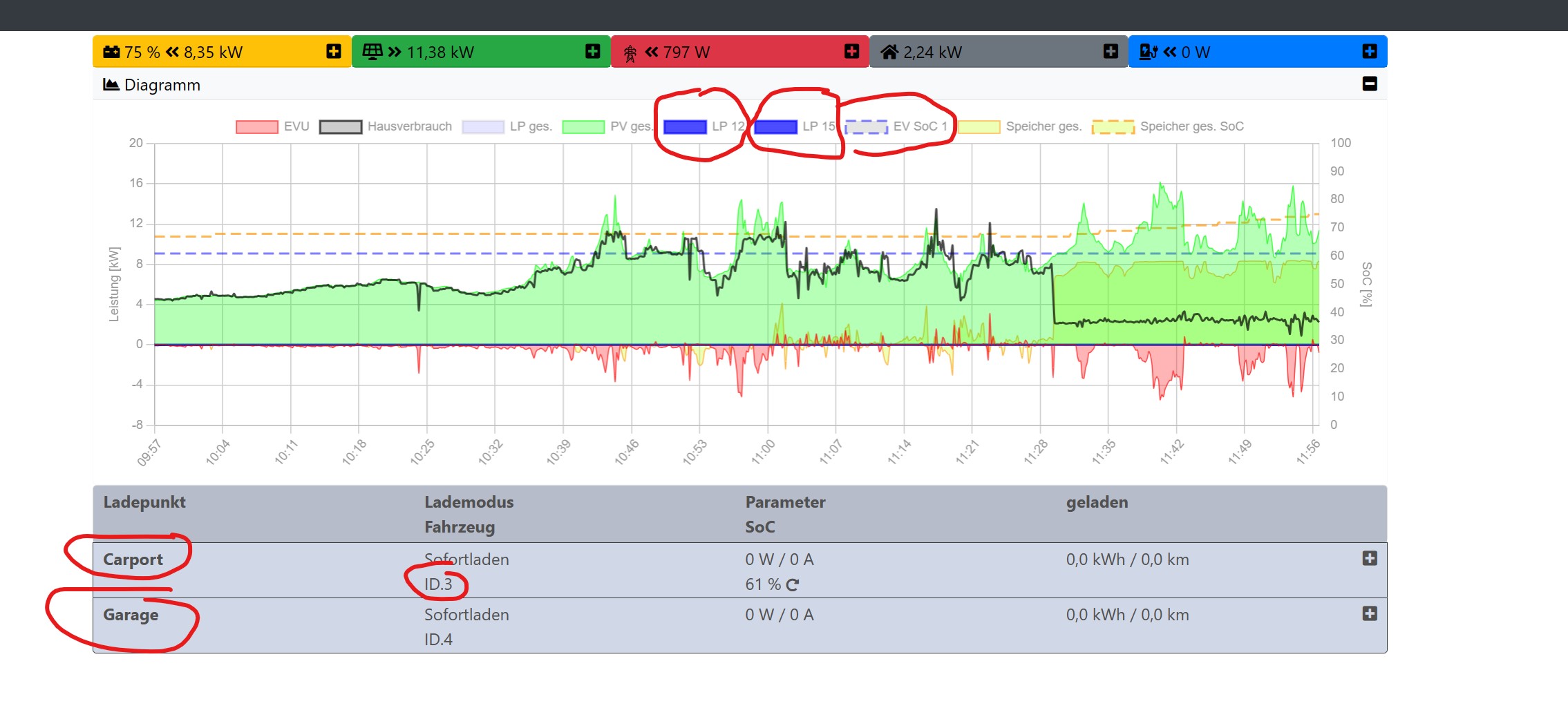Expand the gray house consumption panel
This screenshot has width=1568, height=717.
point(1111,51)
